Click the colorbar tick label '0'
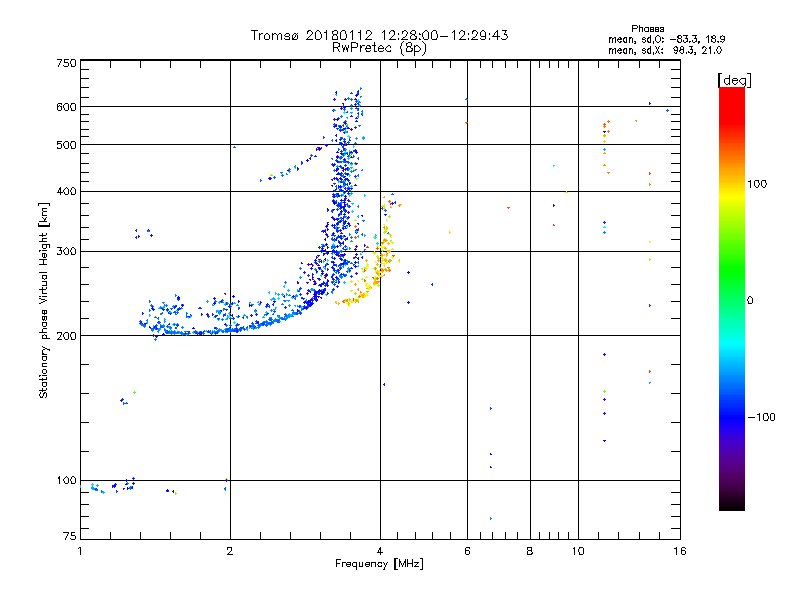Viewport: 800px width, 600px height. (749, 301)
